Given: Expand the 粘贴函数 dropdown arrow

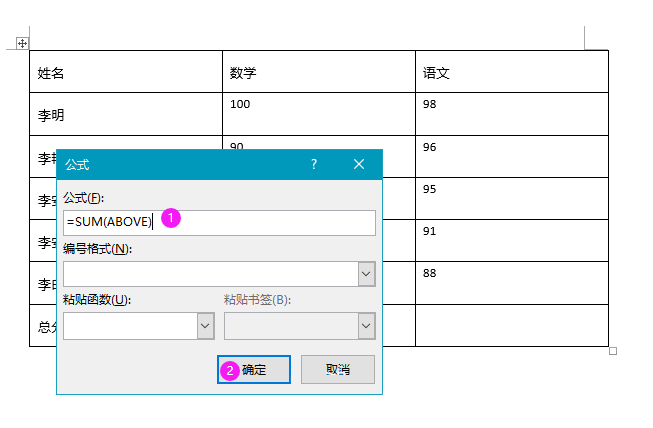Looking at the screenshot, I should (x=205, y=326).
